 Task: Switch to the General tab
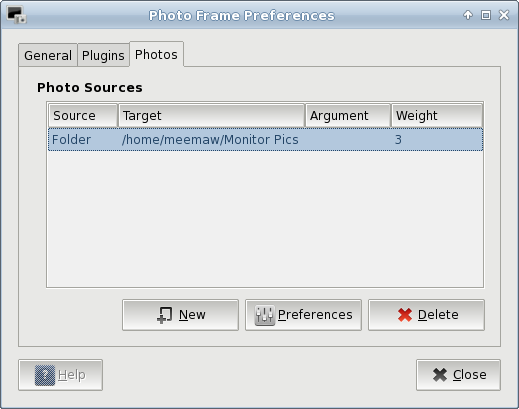48,55
